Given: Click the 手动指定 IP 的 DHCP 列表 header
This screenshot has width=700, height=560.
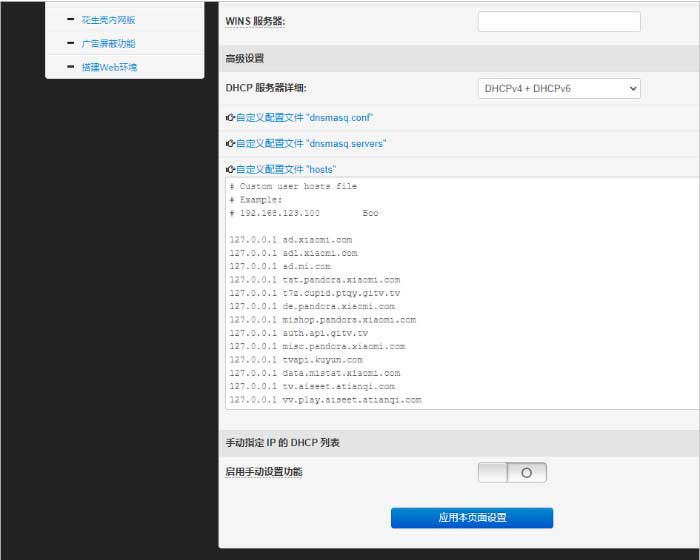Looking at the screenshot, I should pyautogui.click(x=283, y=443).
